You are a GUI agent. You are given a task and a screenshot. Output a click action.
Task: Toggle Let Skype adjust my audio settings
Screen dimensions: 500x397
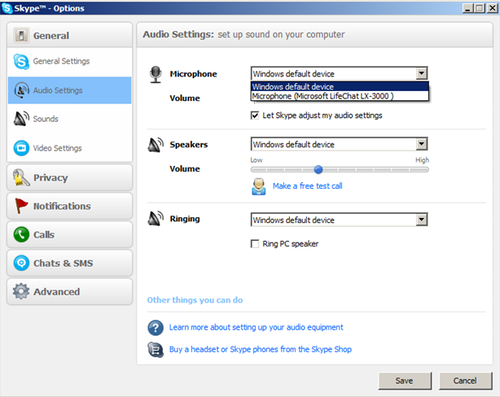coord(255,115)
